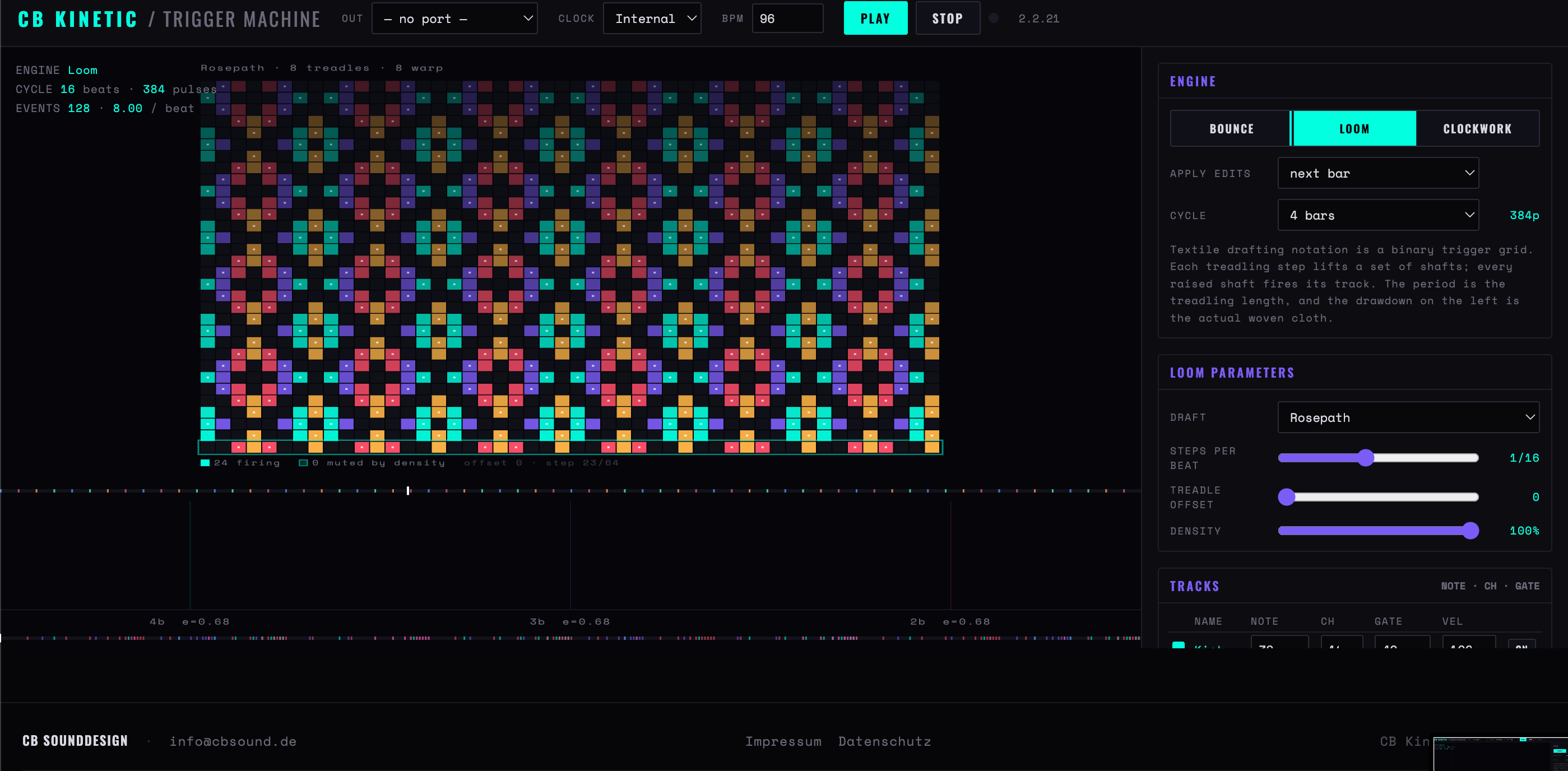Start playback with the PLAY button
This screenshot has height=771, width=1568.
875,18
